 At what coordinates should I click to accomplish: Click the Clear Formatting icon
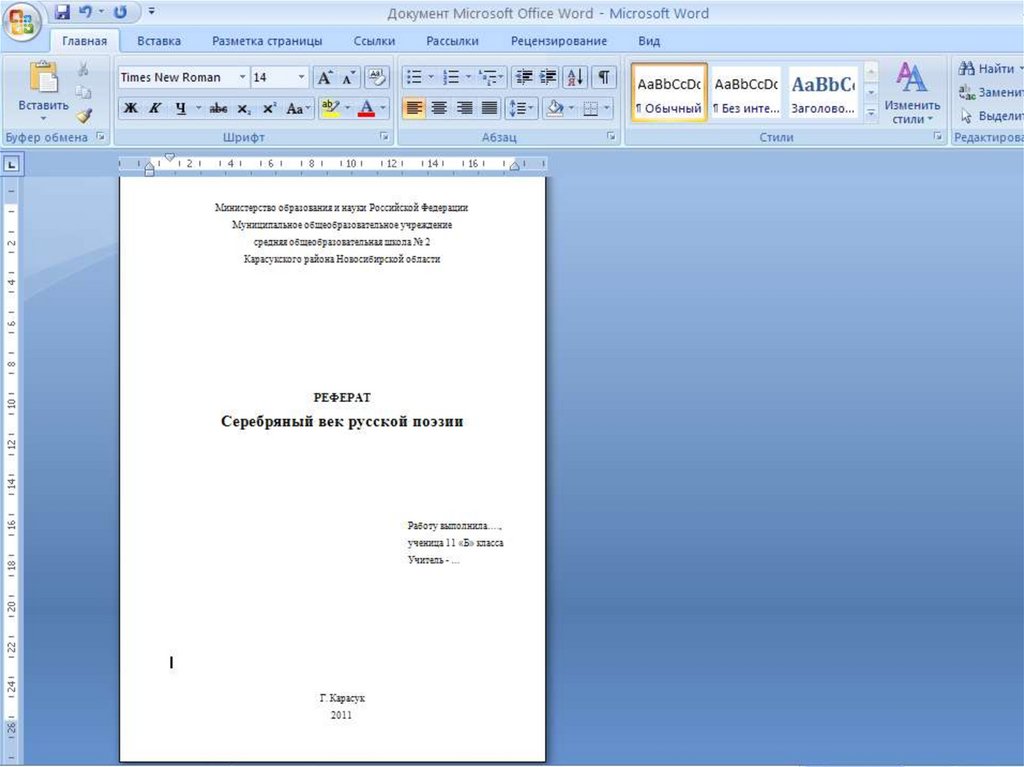coord(376,77)
